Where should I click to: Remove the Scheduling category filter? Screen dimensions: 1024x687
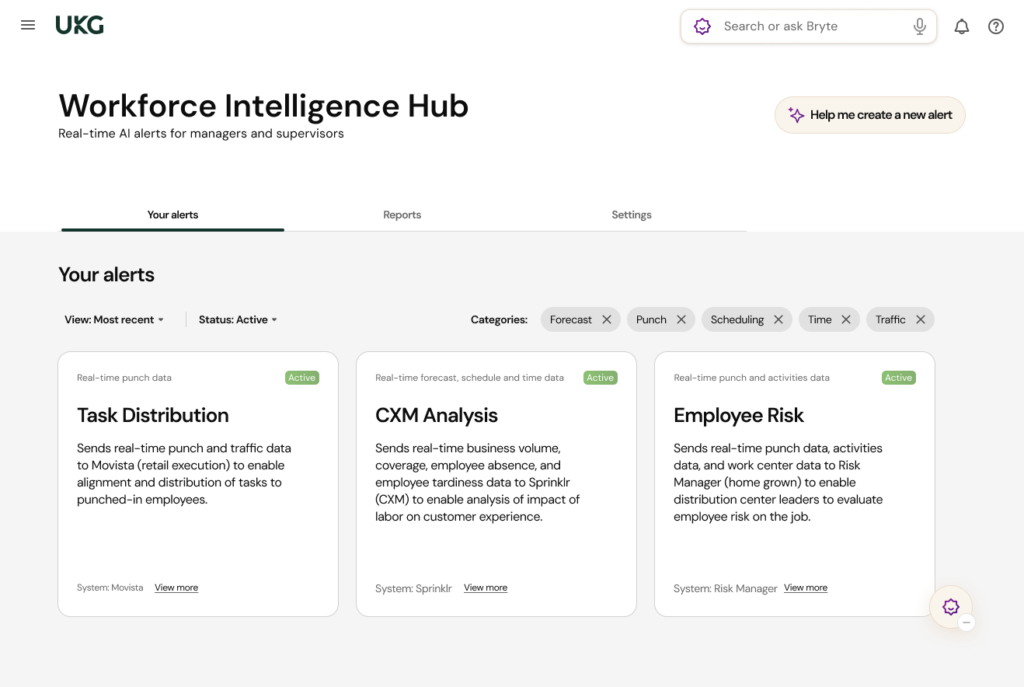(779, 320)
